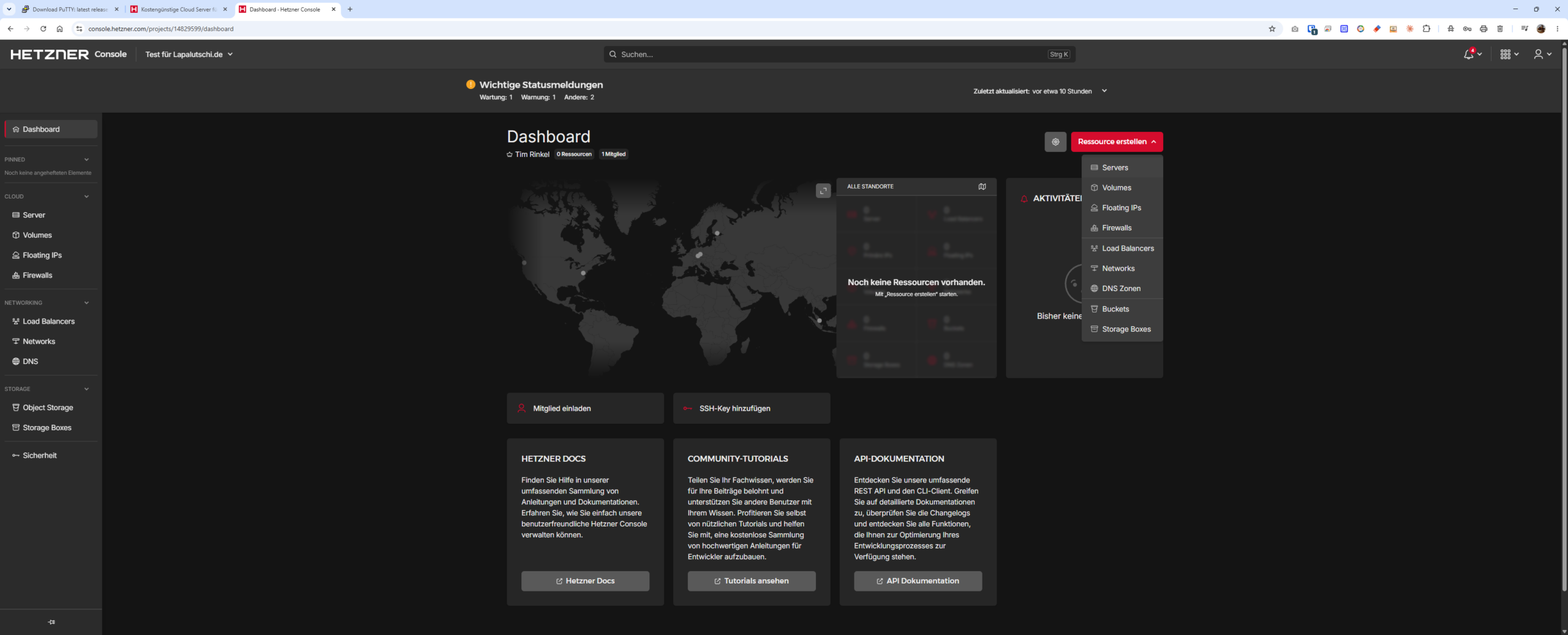1568x635 pixels.
Task: Open Sicherheit in the sidebar
Action: pos(51,455)
